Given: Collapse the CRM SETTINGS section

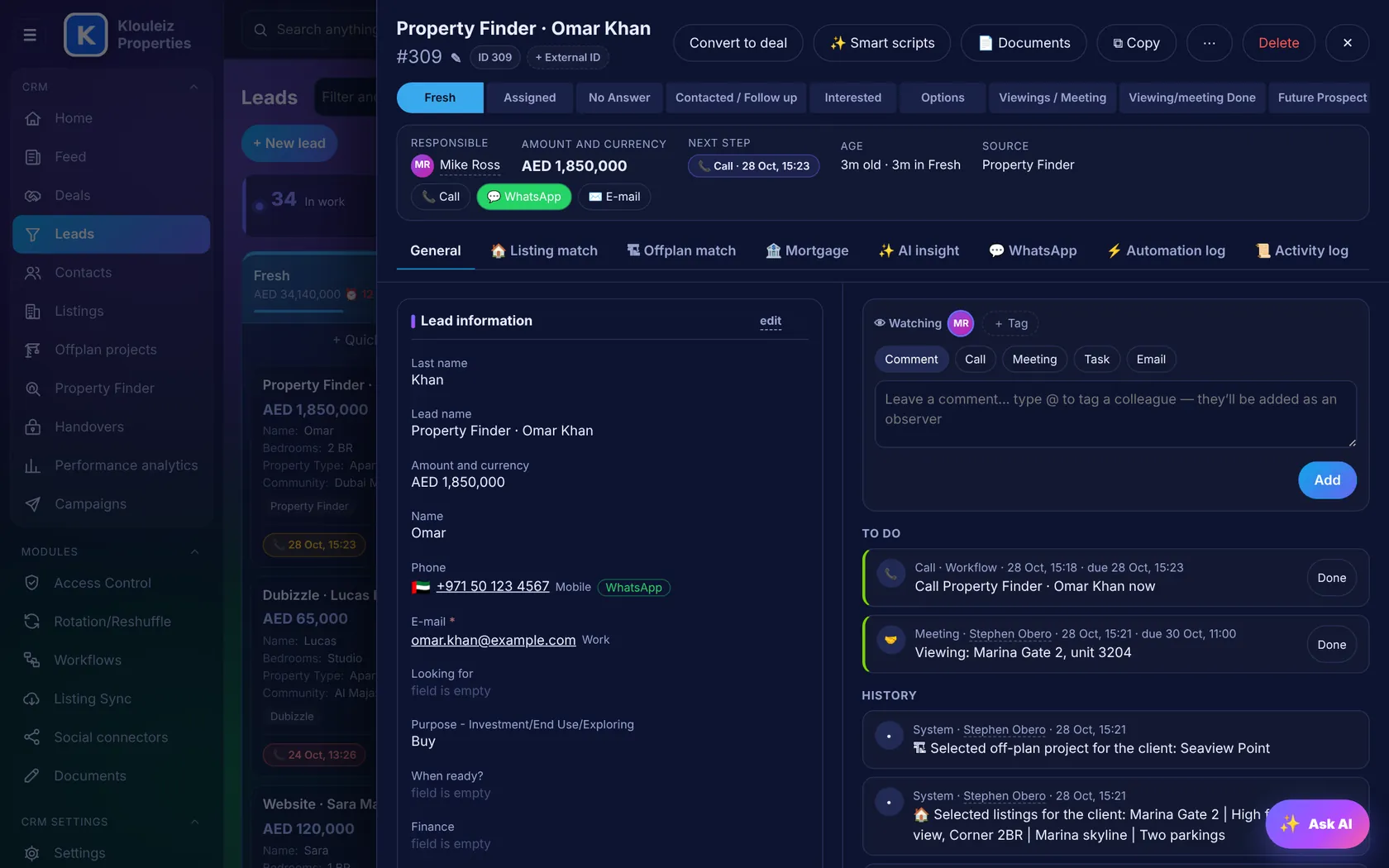Looking at the screenshot, I should click(x=194, y=822).
